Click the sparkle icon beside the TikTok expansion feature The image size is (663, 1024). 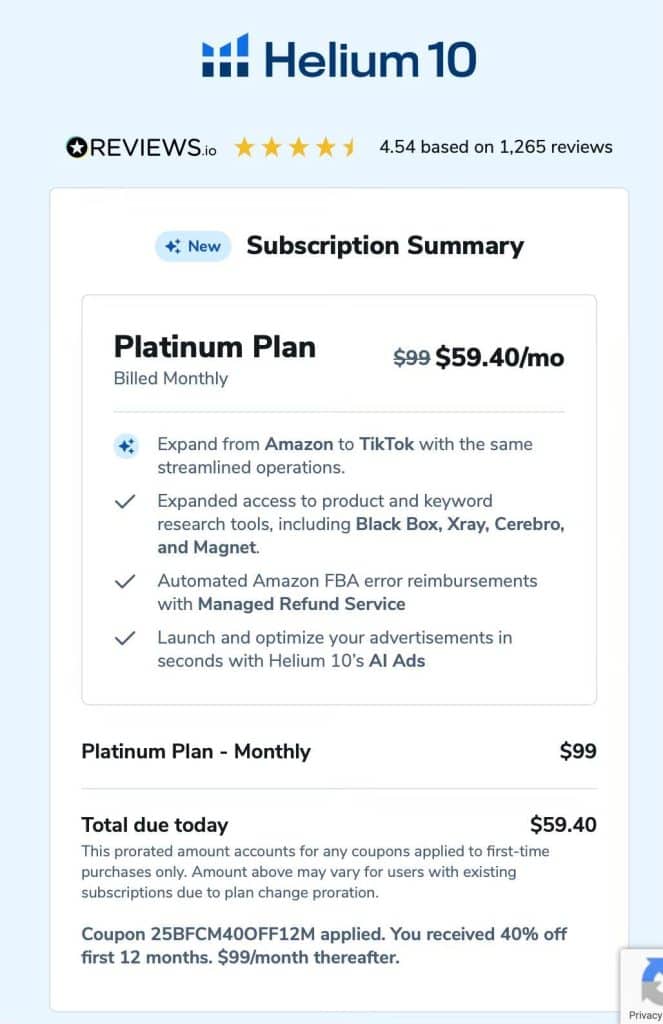(126, 447)
